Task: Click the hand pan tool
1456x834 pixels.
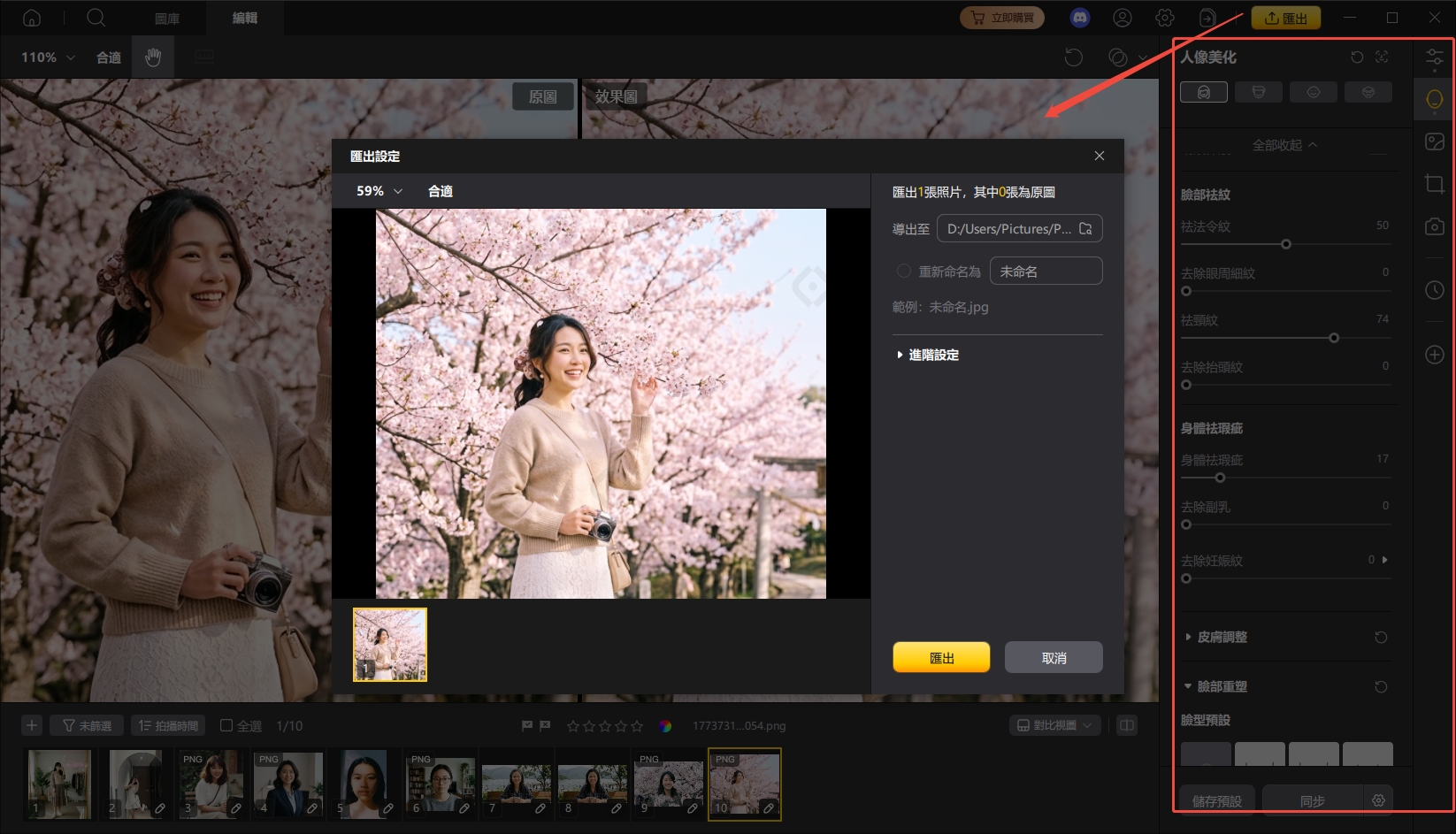Action: (x=153, y=57)
